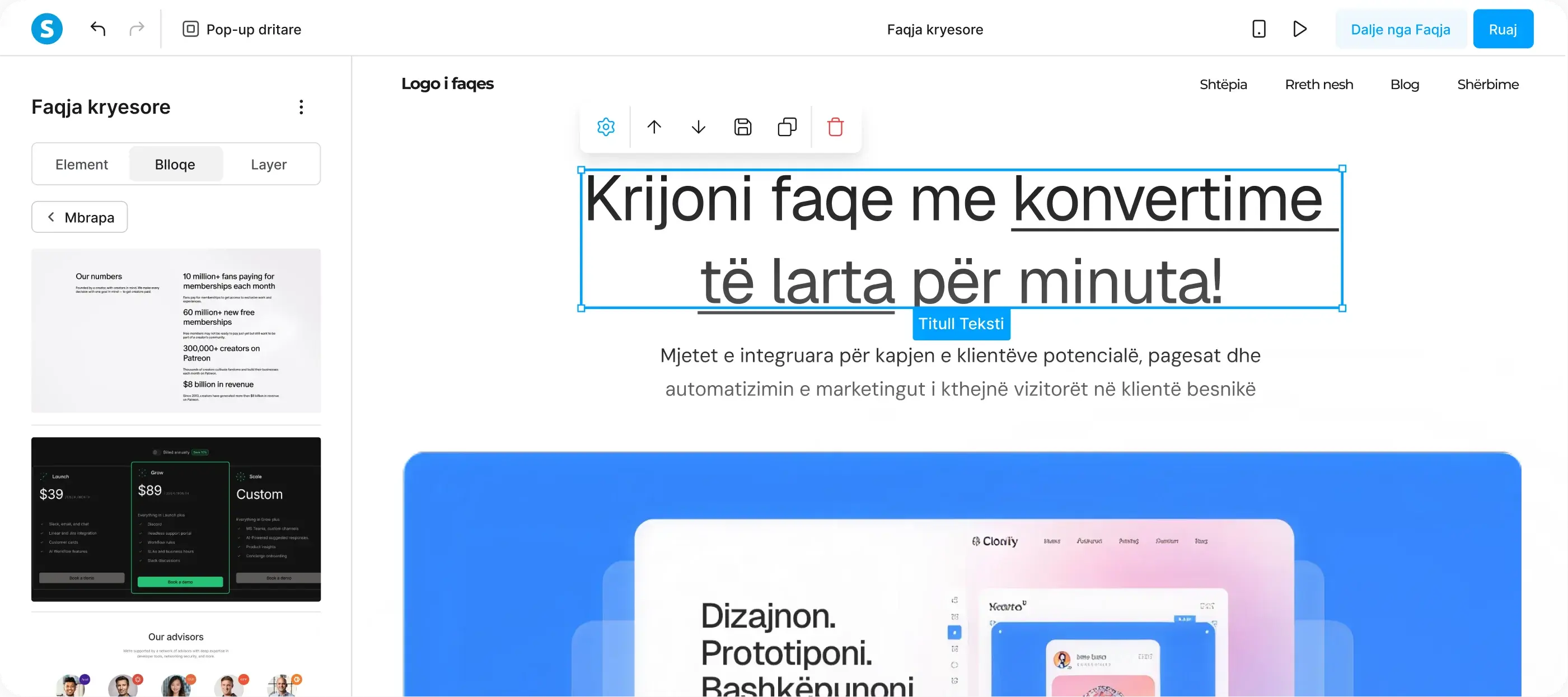Undo the last change

pyautogui.click(x=97, y=29)
